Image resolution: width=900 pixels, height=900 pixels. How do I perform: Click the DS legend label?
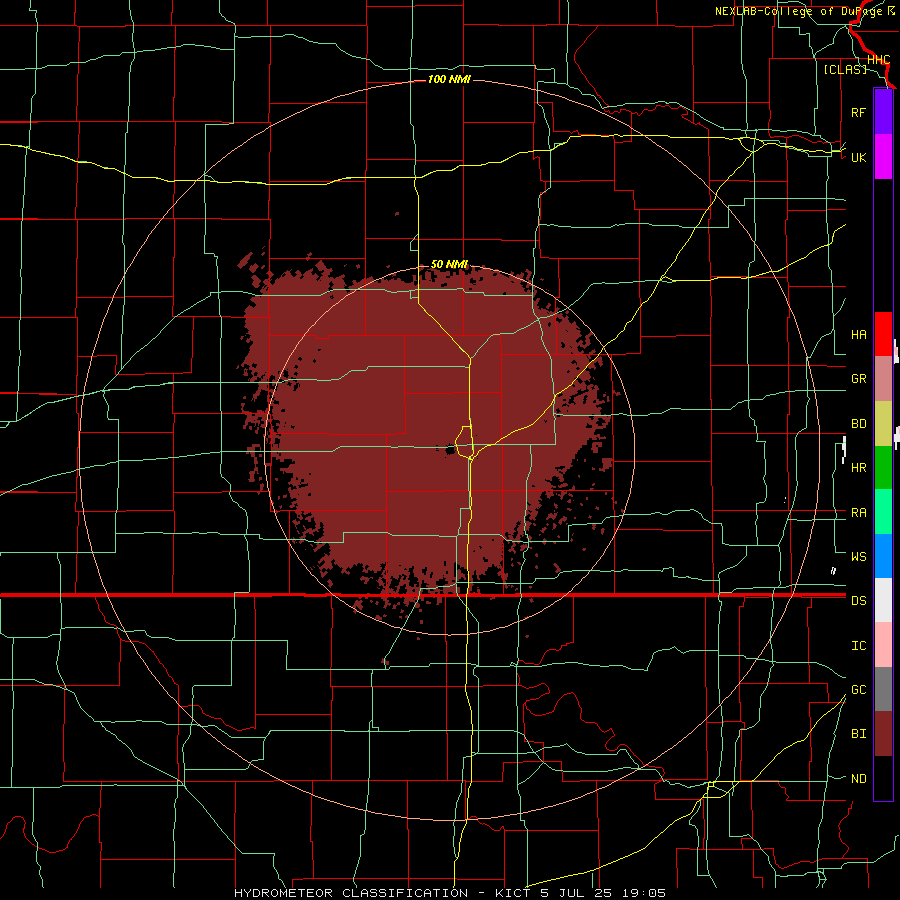[858, 601]
